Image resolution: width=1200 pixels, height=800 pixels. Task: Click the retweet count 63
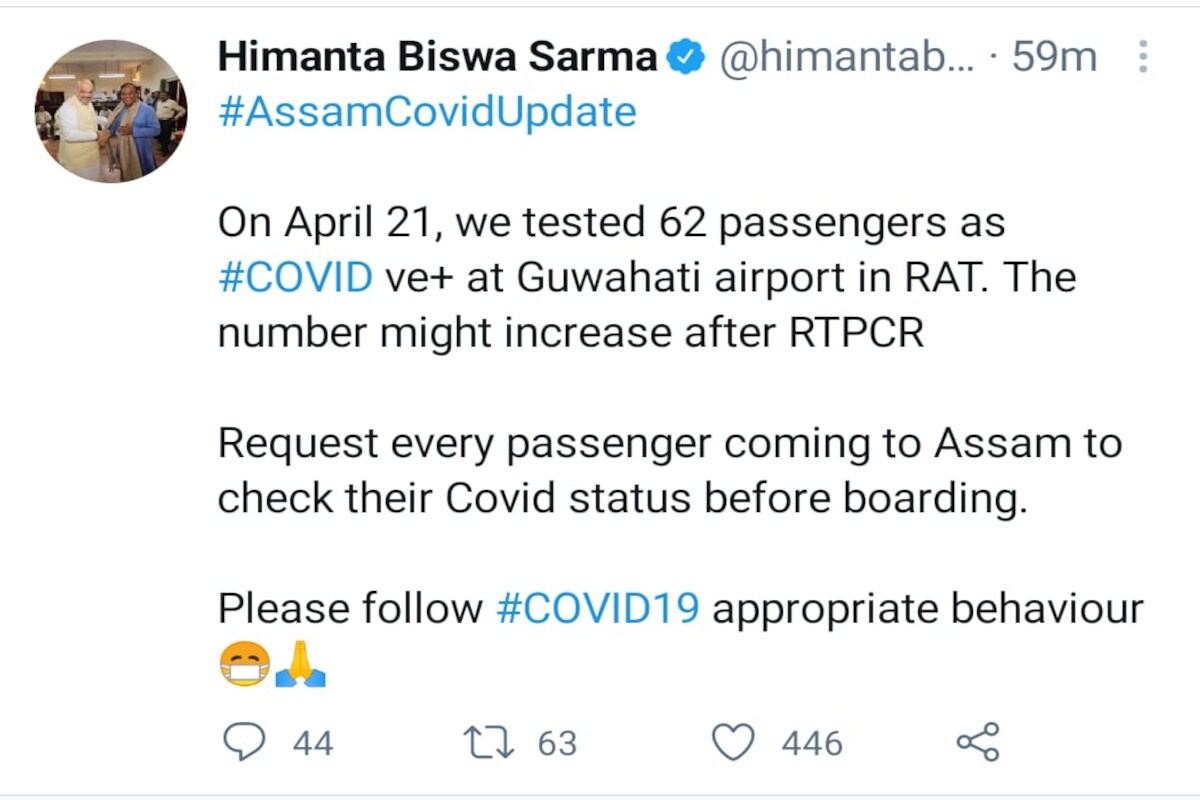(557, 744)
